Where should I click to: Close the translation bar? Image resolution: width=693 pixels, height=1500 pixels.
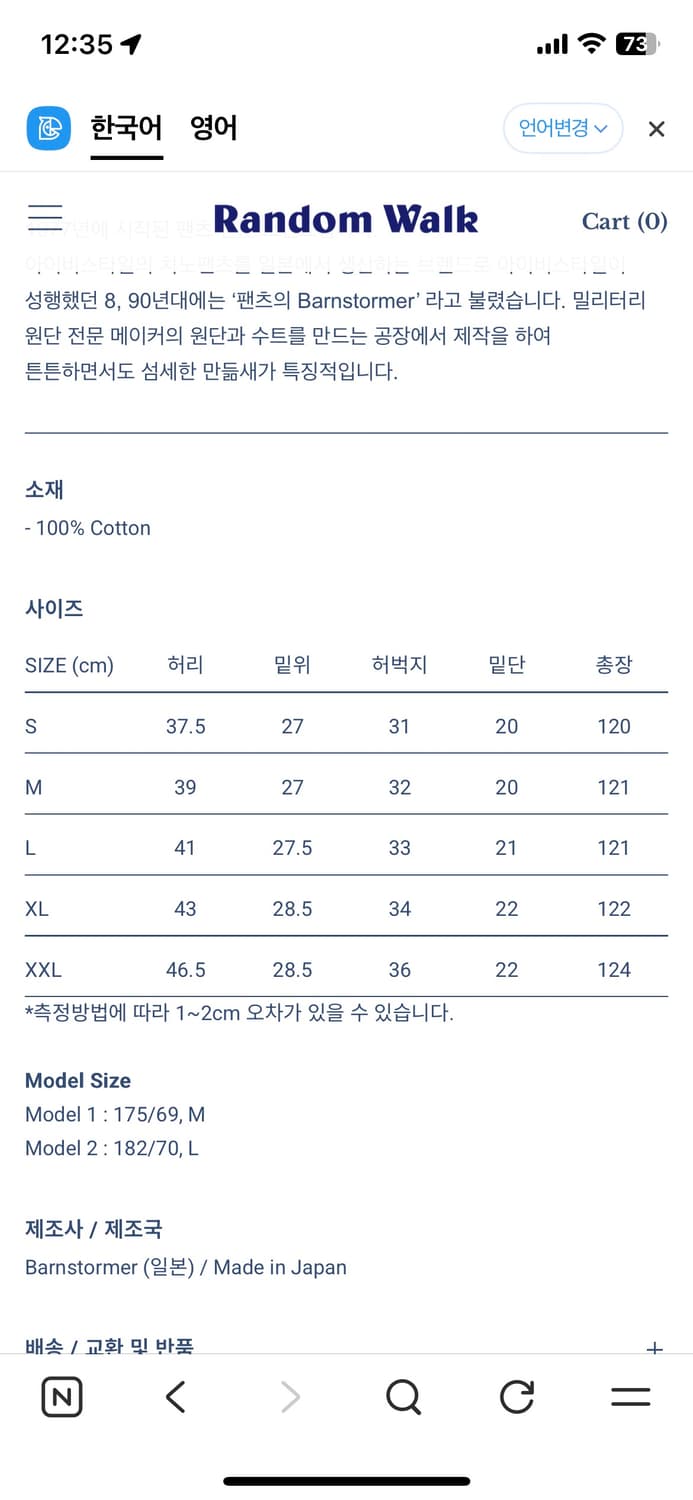coord(656,129)
